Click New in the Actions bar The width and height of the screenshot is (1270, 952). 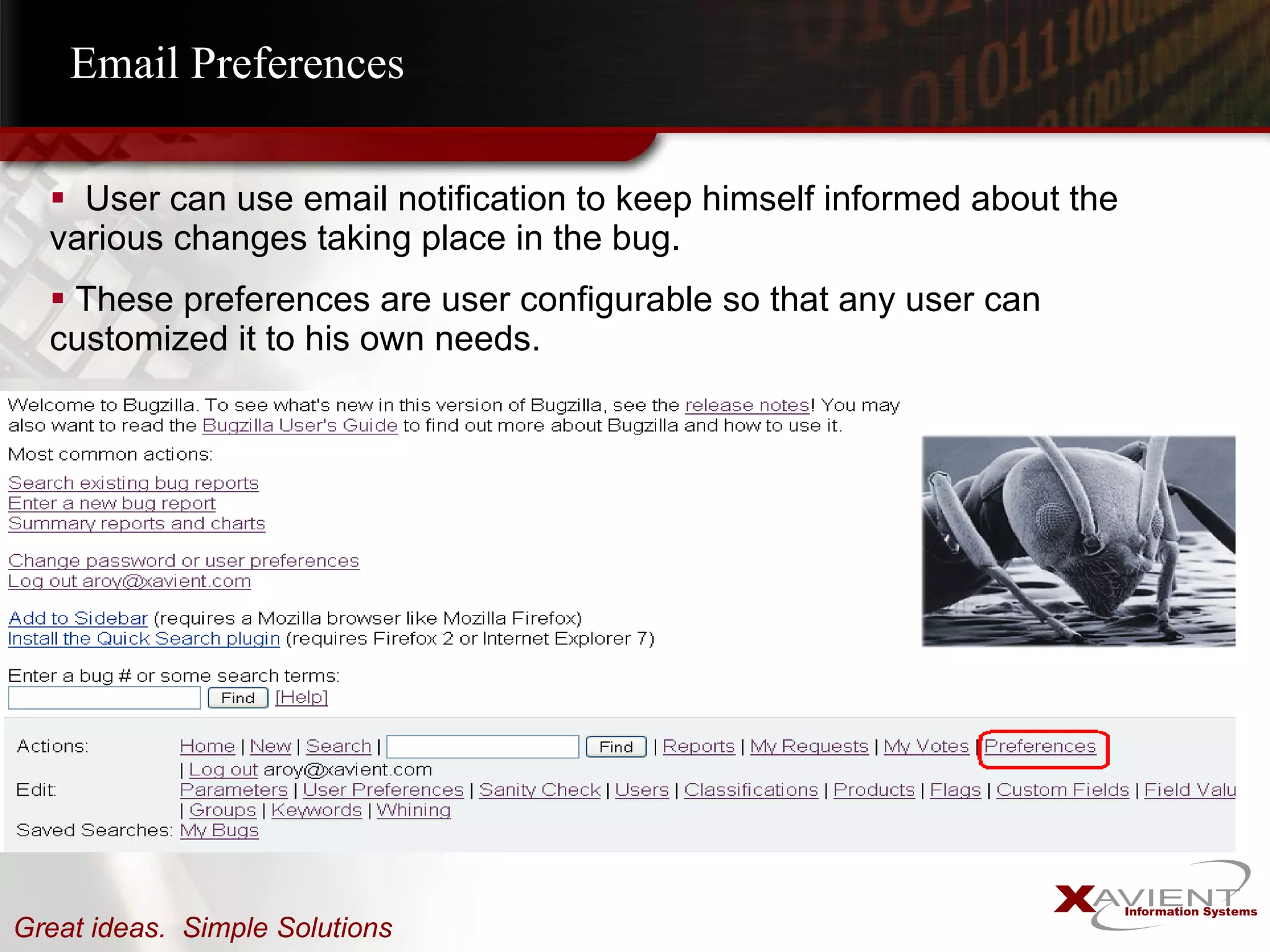tap(270, 746)
